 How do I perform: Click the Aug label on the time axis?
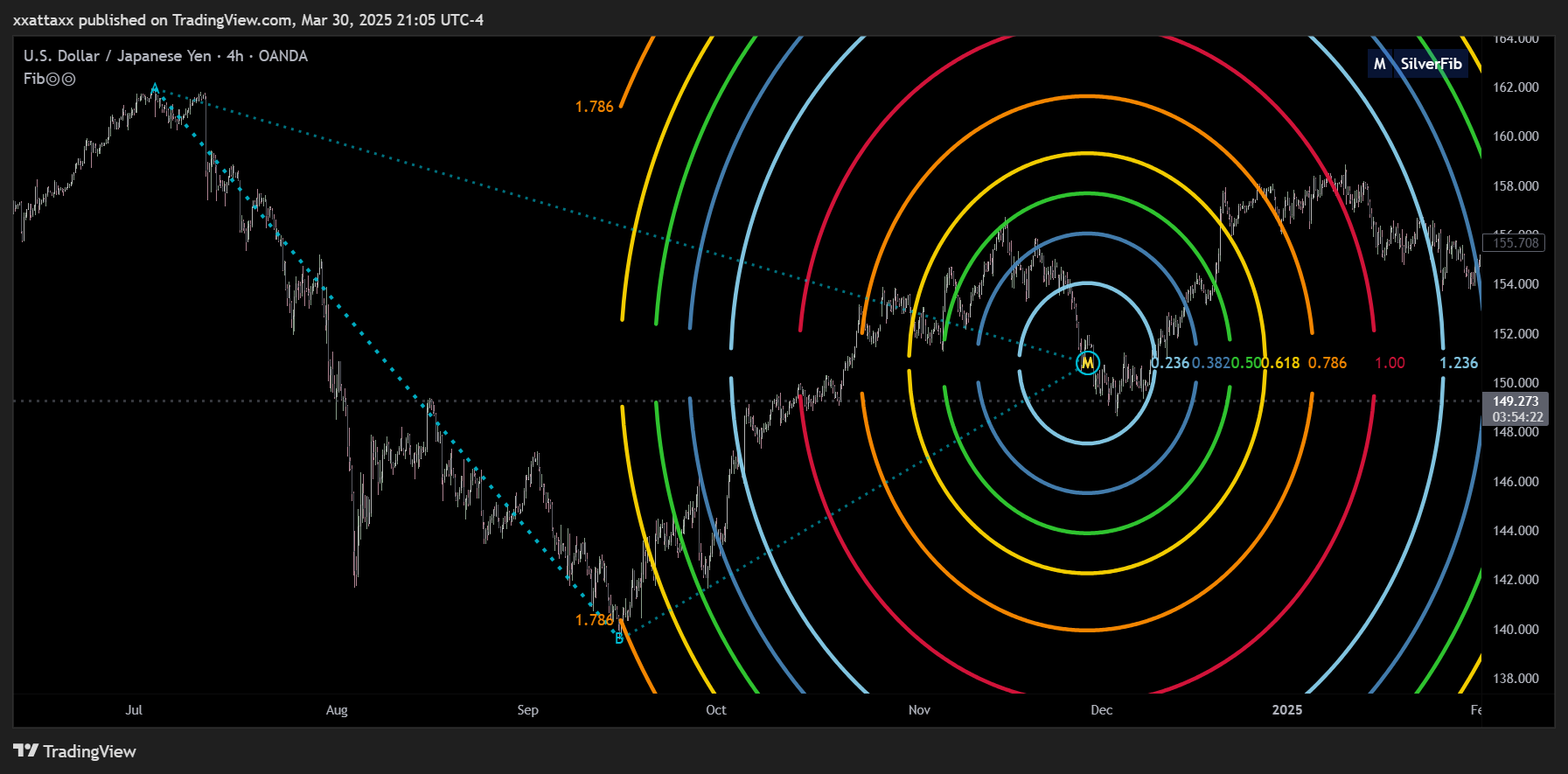coord(337,710)
